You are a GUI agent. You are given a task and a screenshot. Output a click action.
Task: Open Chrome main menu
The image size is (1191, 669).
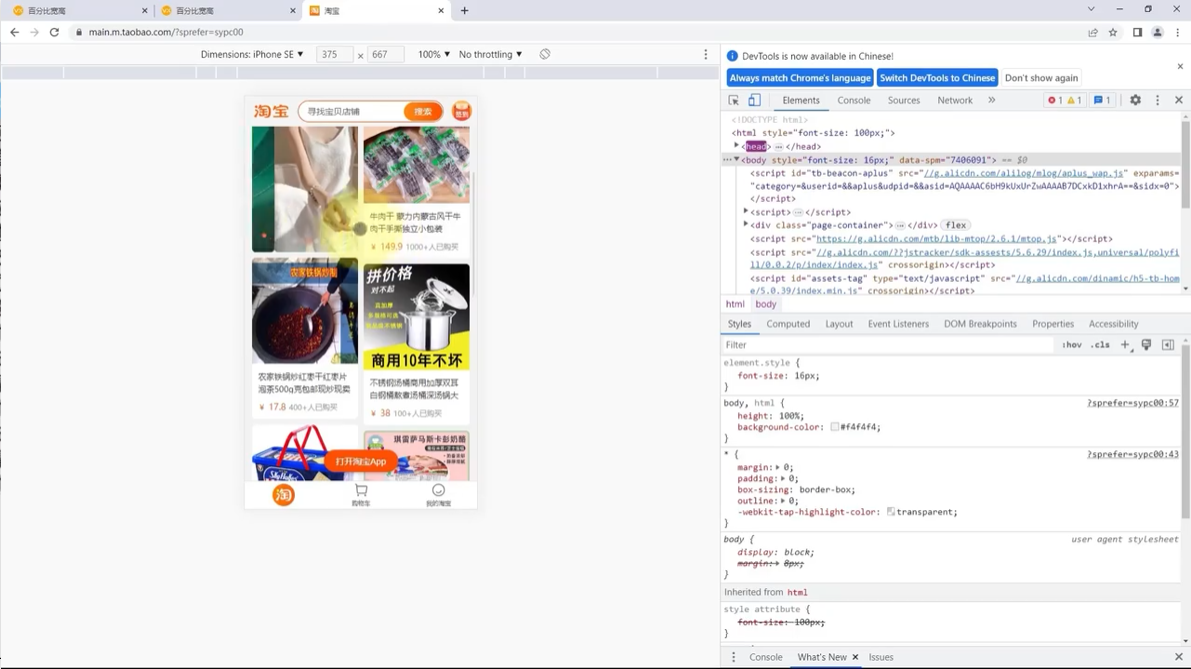[x=1178, y=33]
